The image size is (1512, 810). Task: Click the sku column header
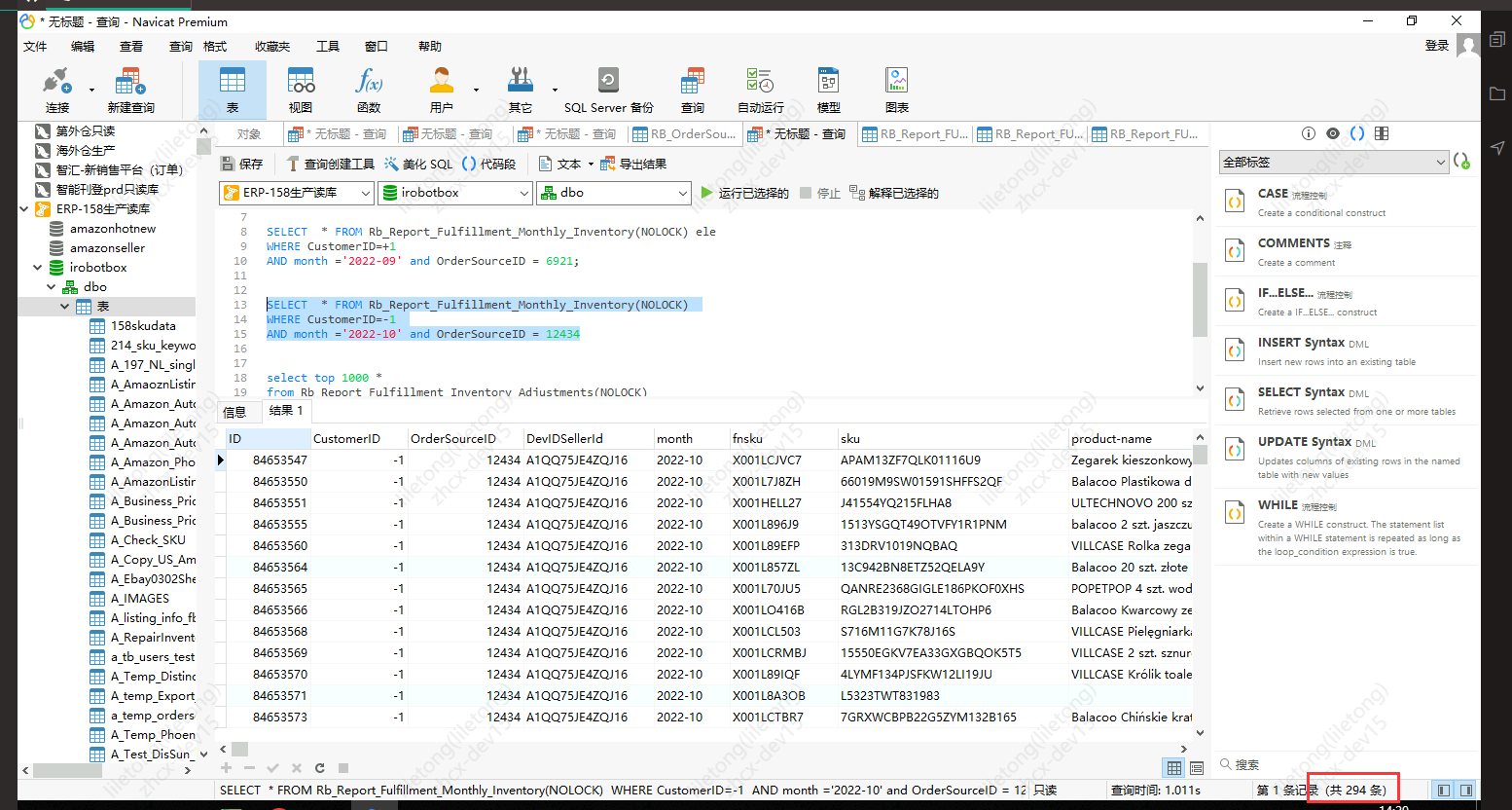click(952, 438)
